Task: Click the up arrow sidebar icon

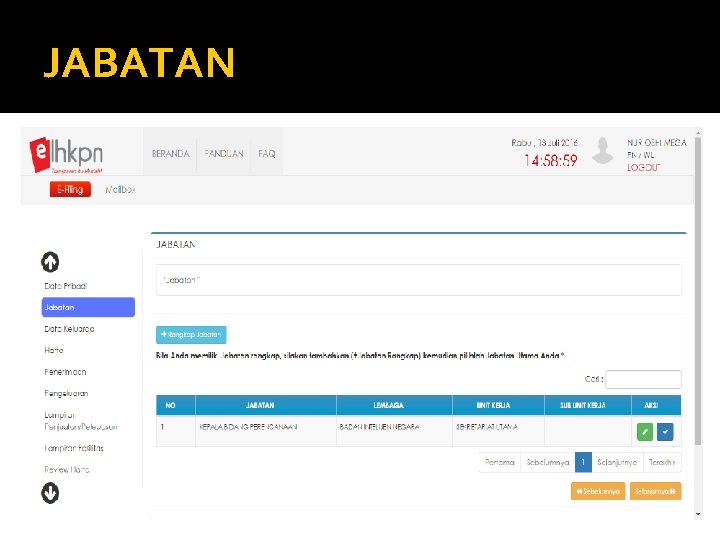Action: coord(50,262)
